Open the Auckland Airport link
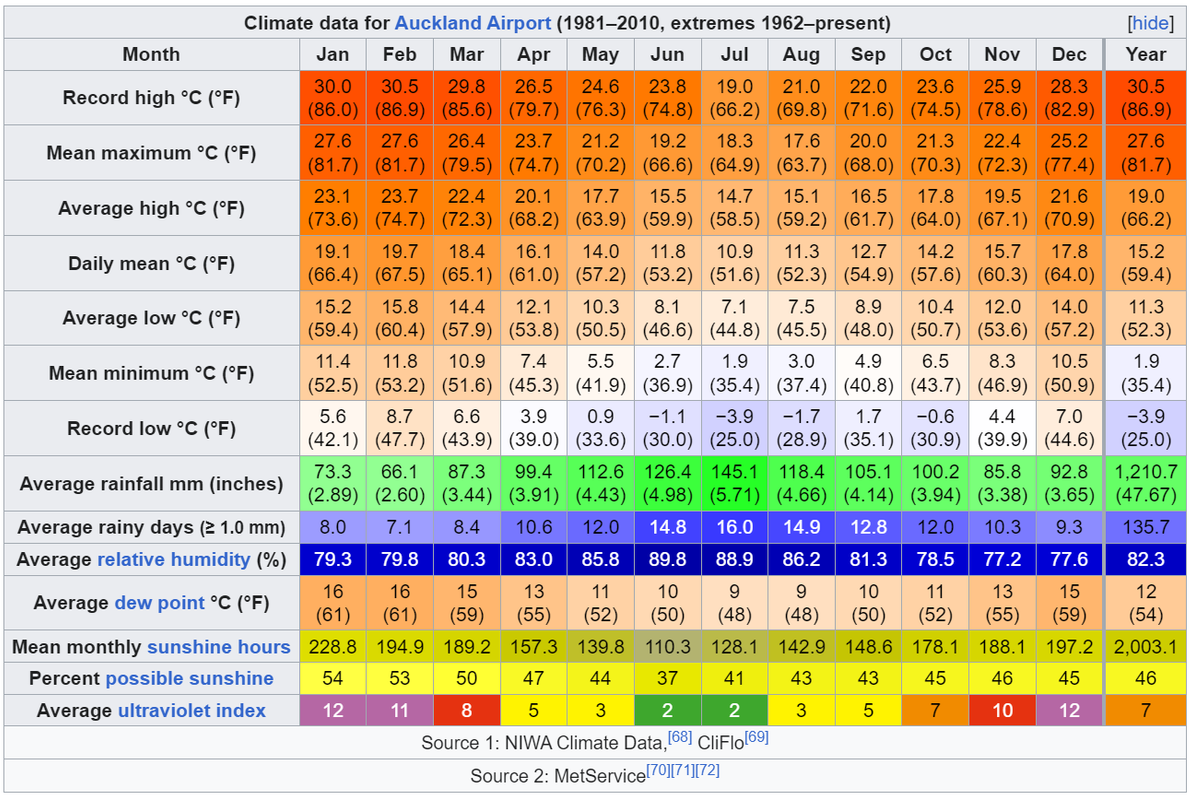Screen dimensions: 1194x800 point(472,23)
